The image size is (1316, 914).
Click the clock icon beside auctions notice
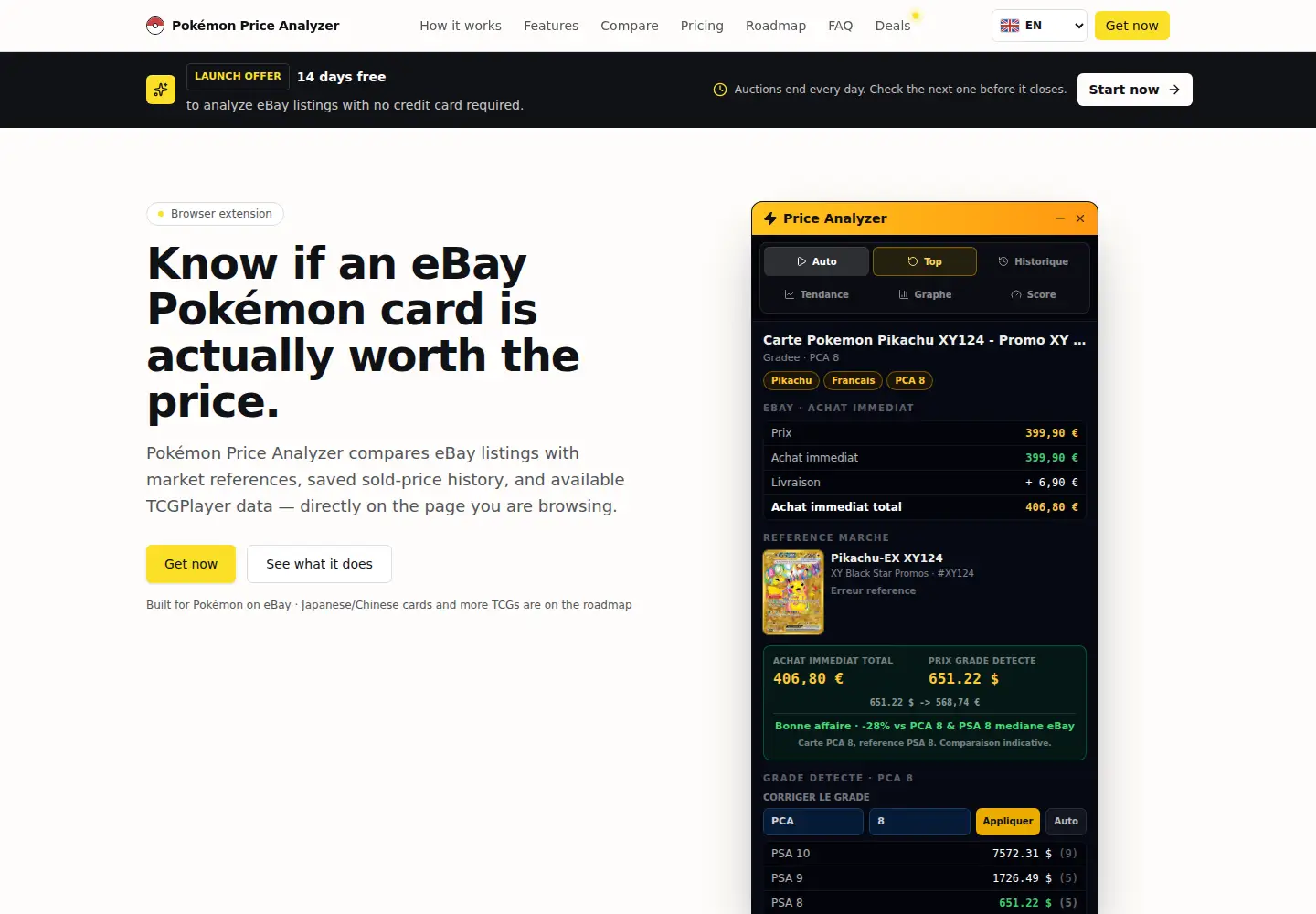720,90
